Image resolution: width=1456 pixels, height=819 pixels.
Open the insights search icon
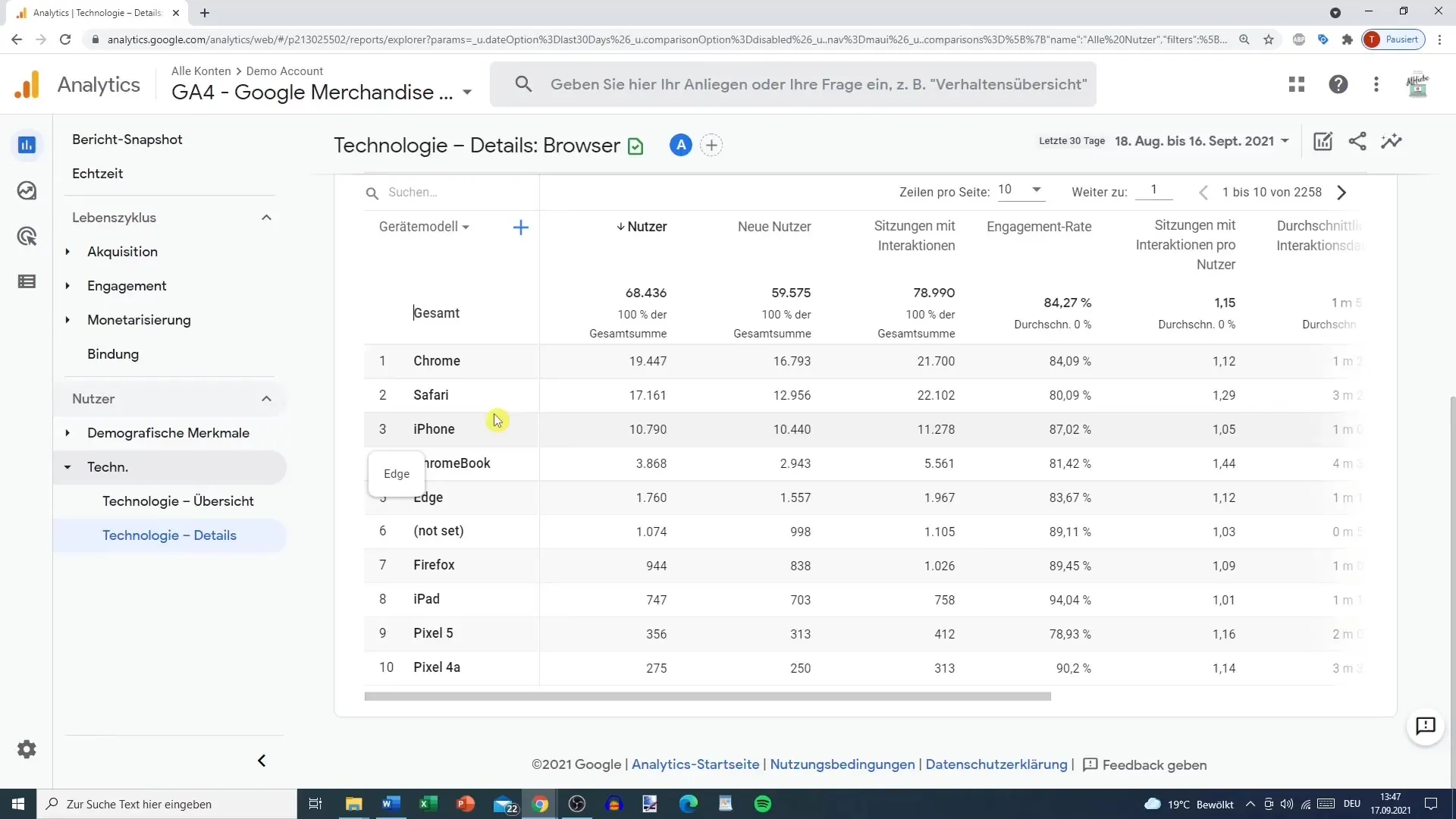click(x=1392, y=141)
